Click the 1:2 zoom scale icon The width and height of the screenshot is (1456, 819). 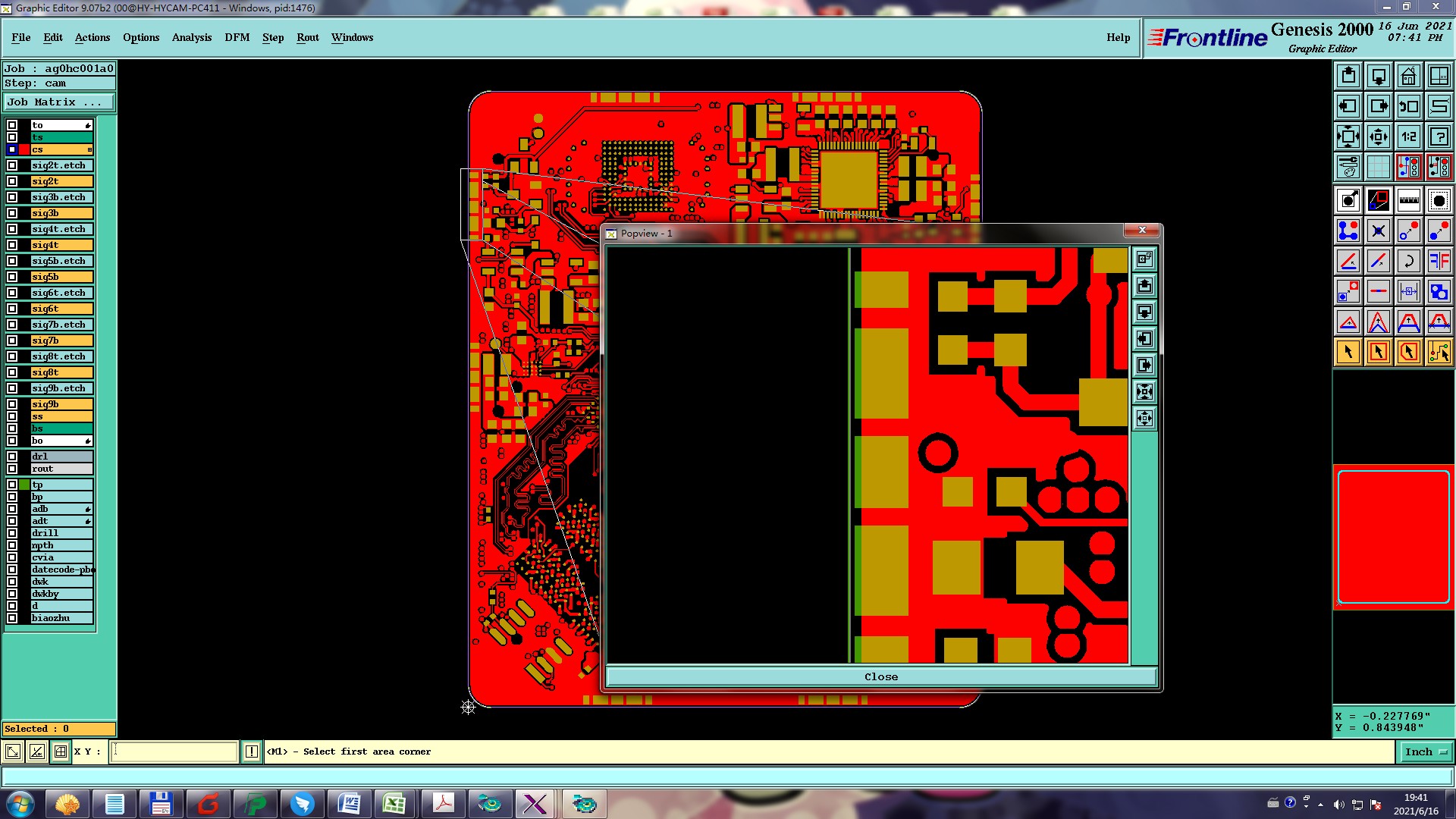(x=1408, y=136)
